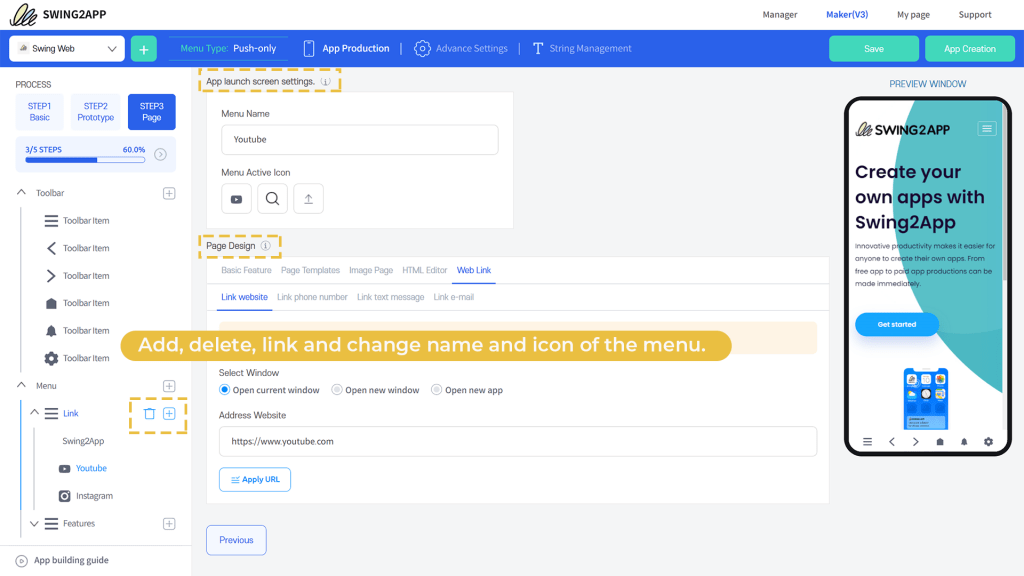Open My page link

(913, 14)
